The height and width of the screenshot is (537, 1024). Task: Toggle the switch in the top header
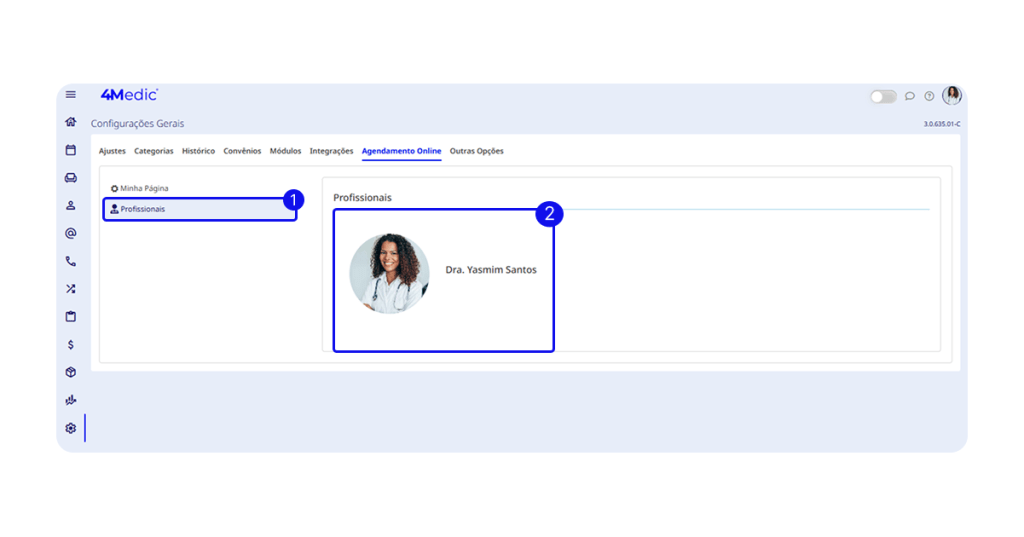click(883, 96)
